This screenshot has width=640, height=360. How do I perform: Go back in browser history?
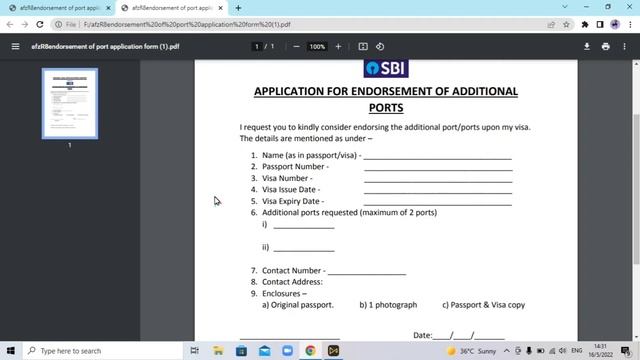[10, 24]
